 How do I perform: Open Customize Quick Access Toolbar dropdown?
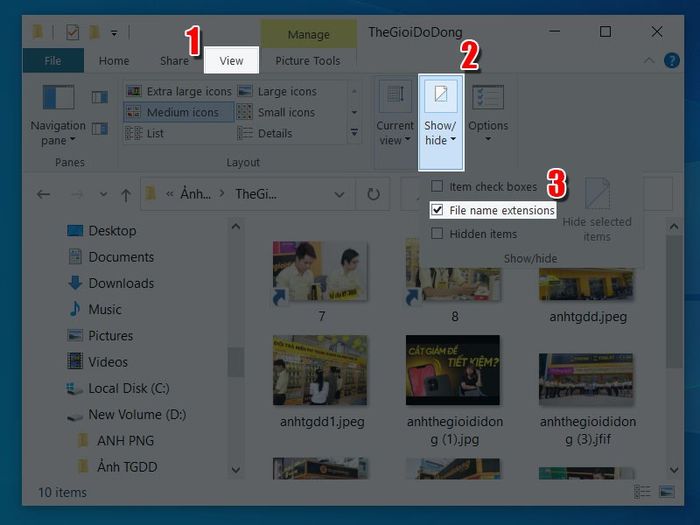[114, 33]
